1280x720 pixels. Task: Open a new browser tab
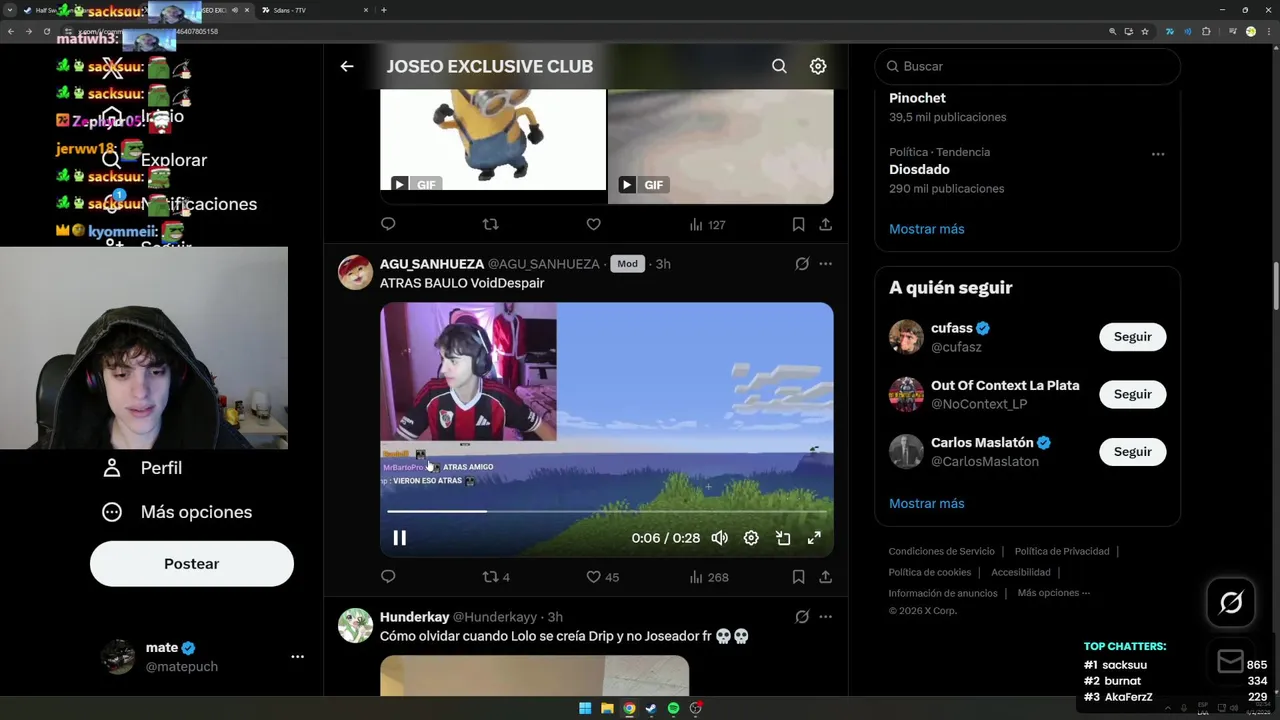click(x=384, y=10)
